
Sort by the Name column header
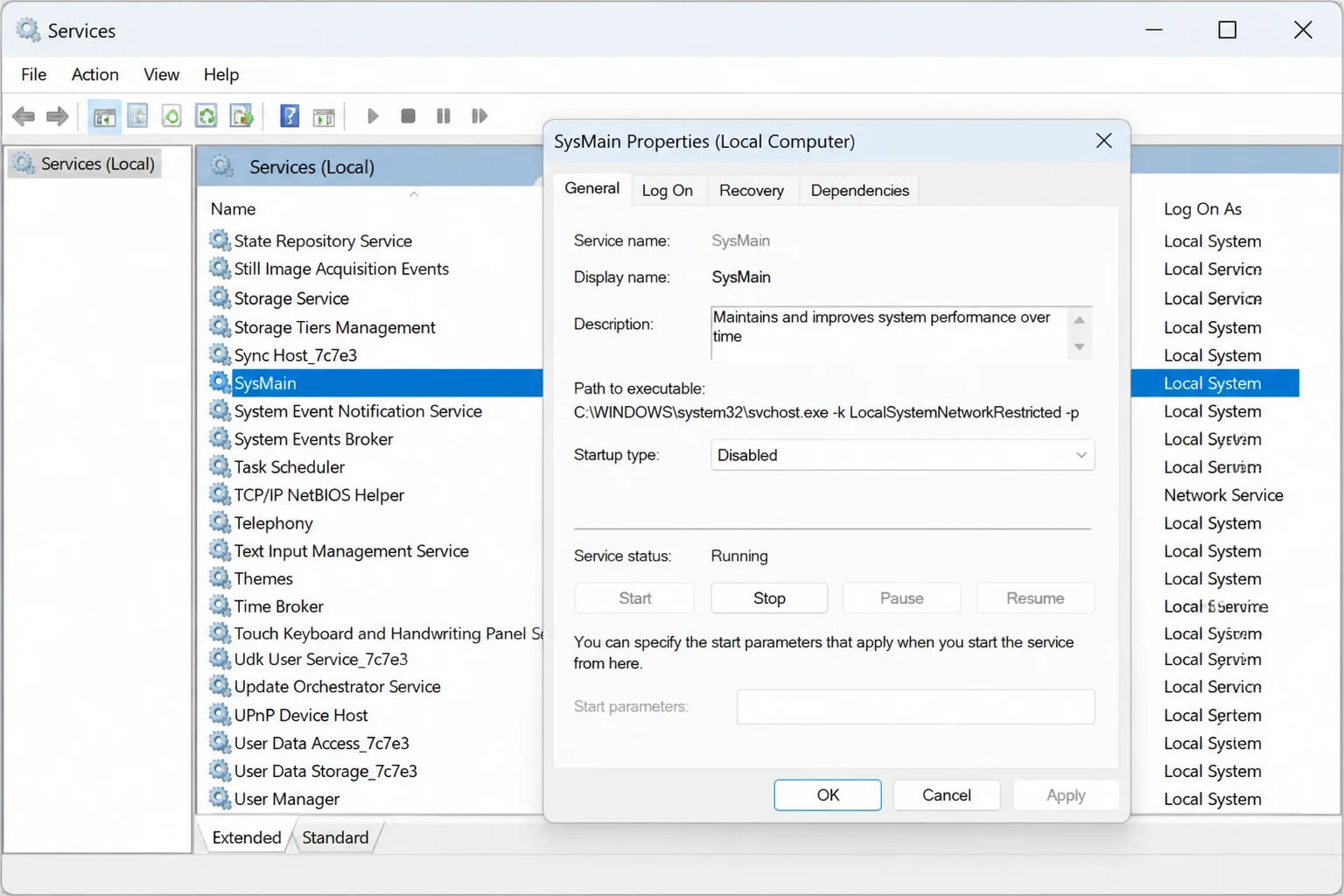[233, 208]
